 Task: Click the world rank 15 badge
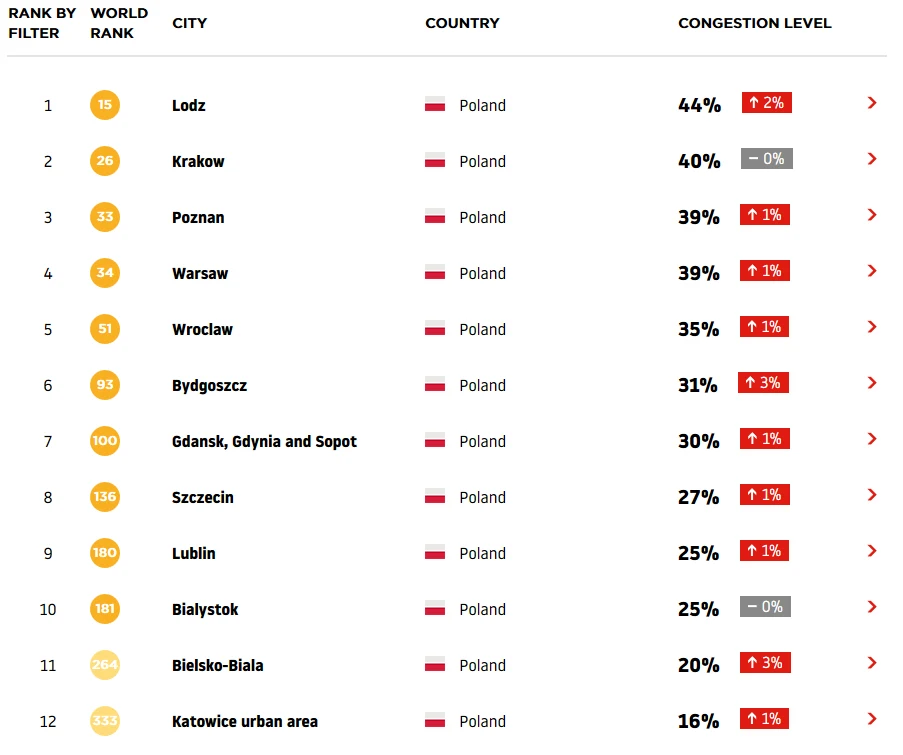tap(105, 104)
